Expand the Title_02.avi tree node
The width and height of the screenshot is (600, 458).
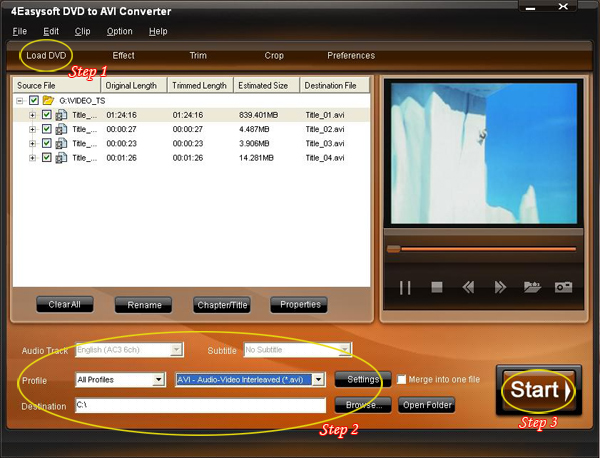pyautogui.click(x=33, y=129)
